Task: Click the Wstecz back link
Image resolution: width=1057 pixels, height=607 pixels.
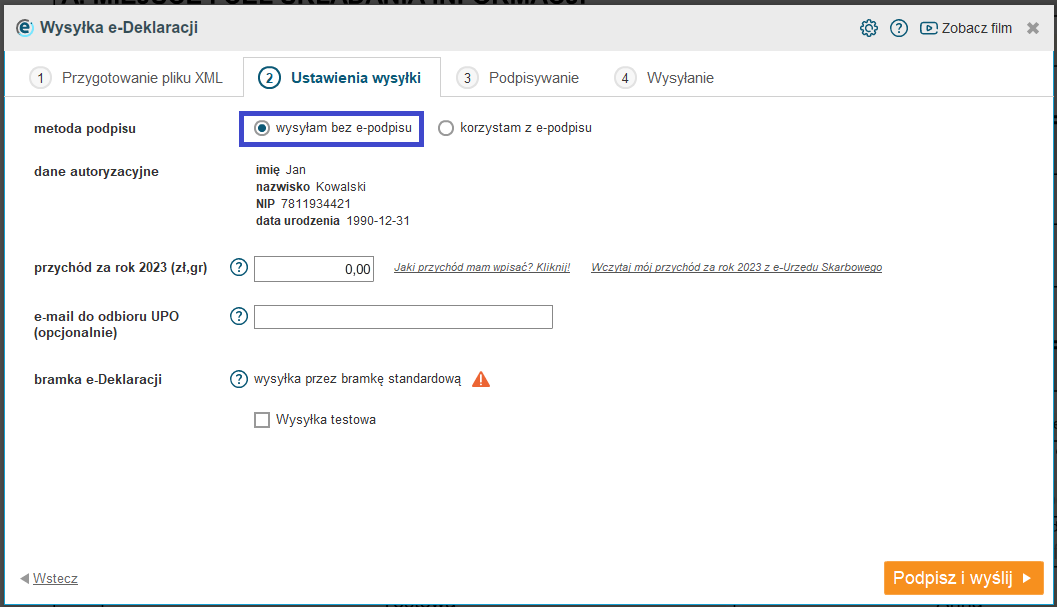Action: pyautogui.click(x=55, y=578)
